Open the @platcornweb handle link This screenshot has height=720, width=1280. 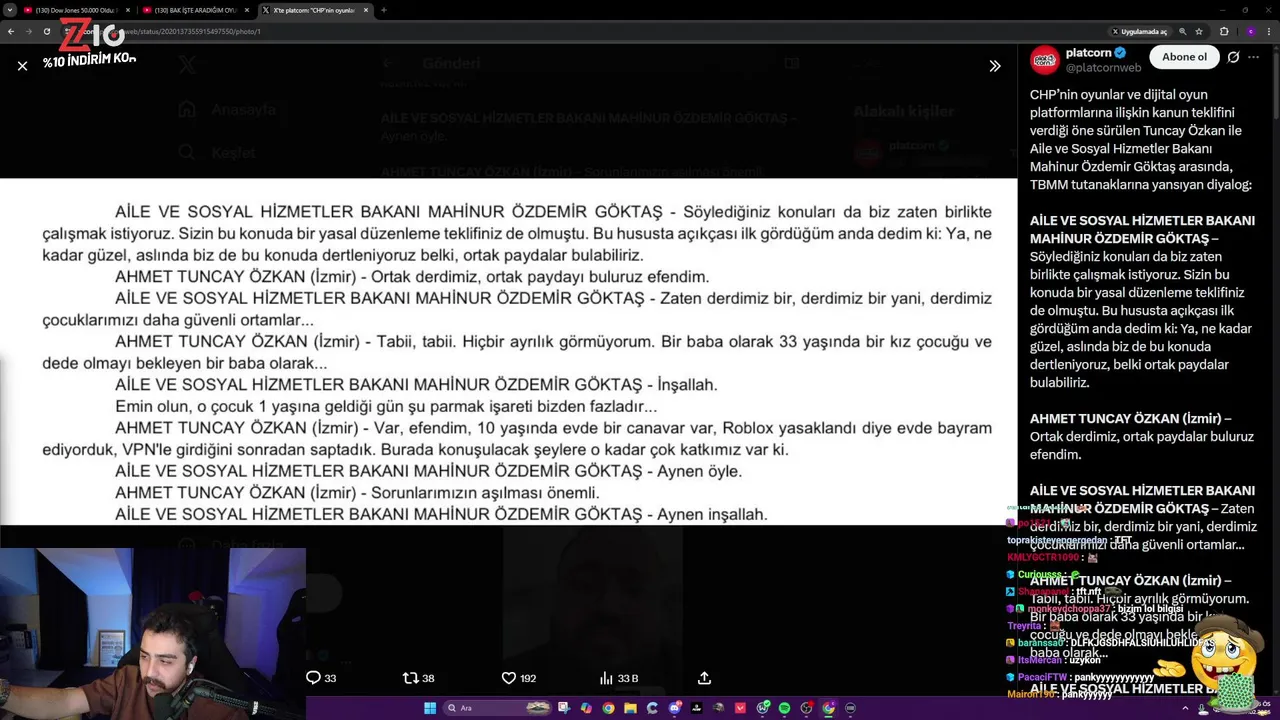click(x=1103, y=68)
